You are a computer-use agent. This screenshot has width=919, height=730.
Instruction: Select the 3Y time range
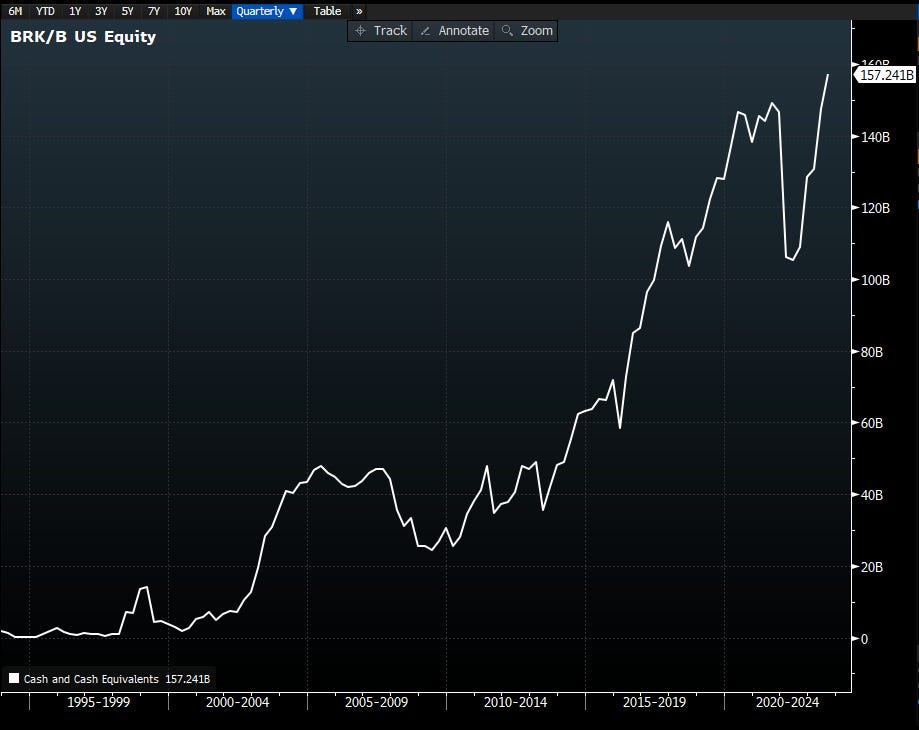tap(101, 11)
